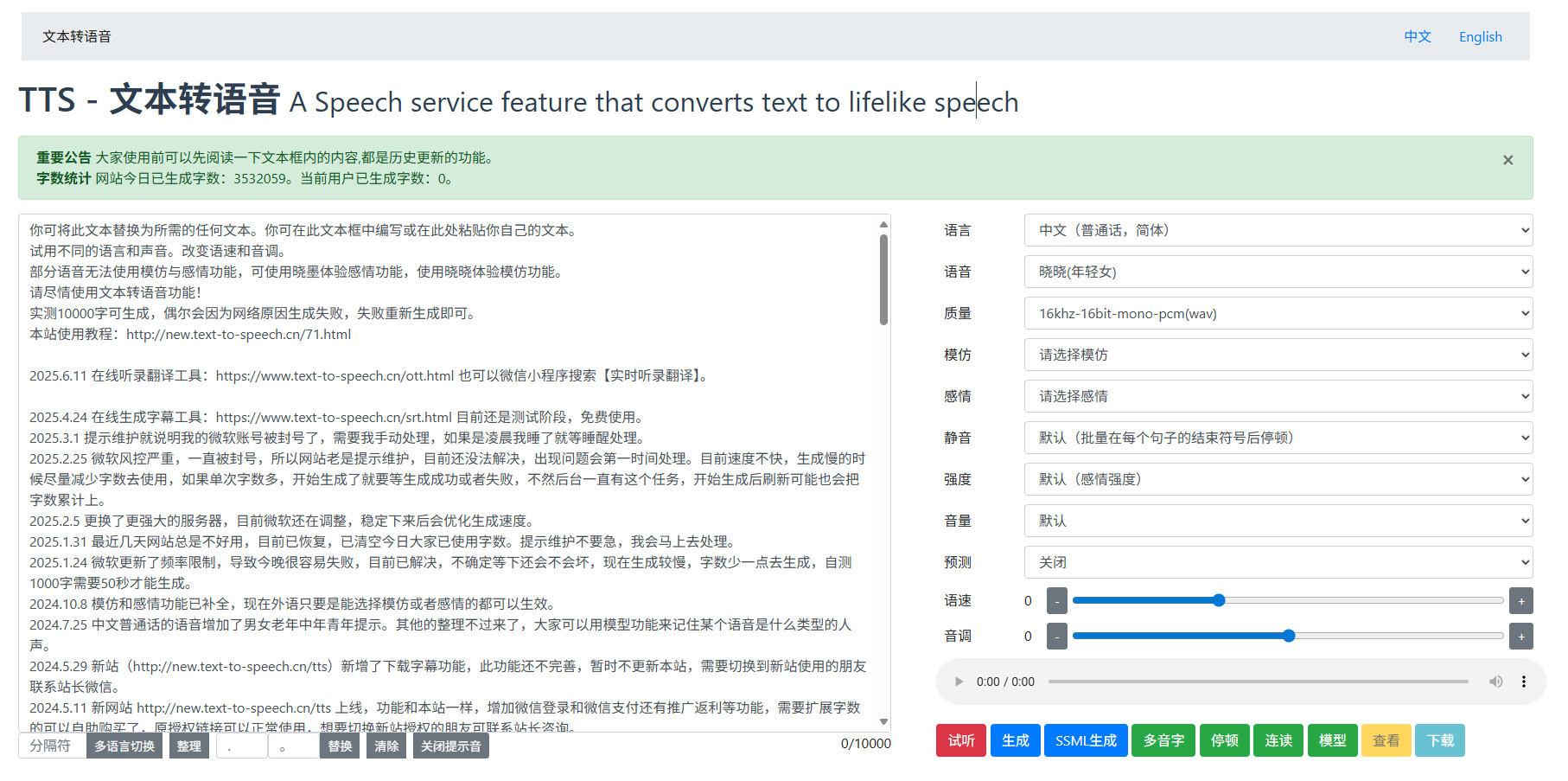Click the 音调 pitch slider handle
The image size is (1568, 781).
point(1289,636)
